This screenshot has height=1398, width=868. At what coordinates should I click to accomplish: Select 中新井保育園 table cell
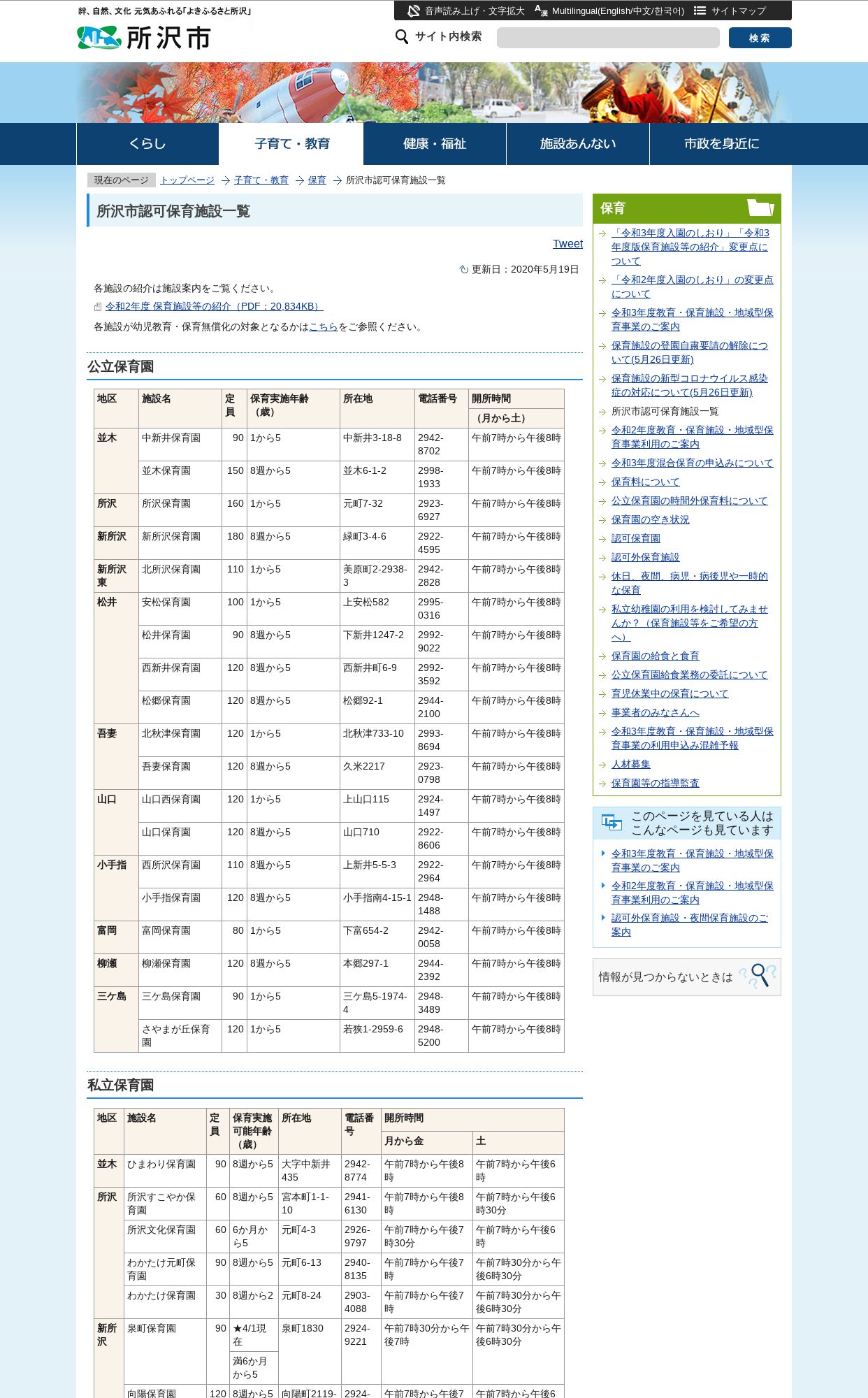click(180, 445)
